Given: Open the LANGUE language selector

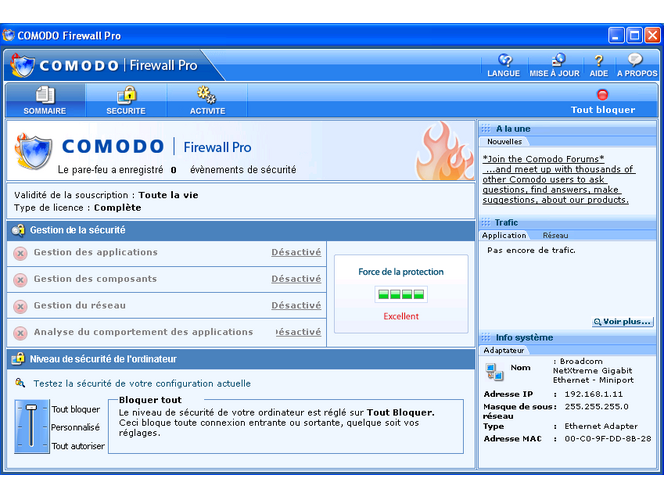Looking at the screenshot, I should pos(504,66).
